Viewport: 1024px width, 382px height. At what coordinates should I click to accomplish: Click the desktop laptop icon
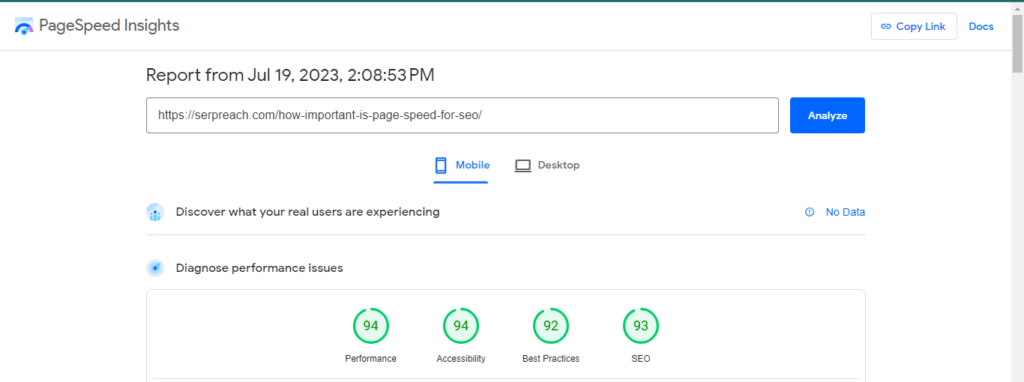pyautogui.click(x=523, y=165)
